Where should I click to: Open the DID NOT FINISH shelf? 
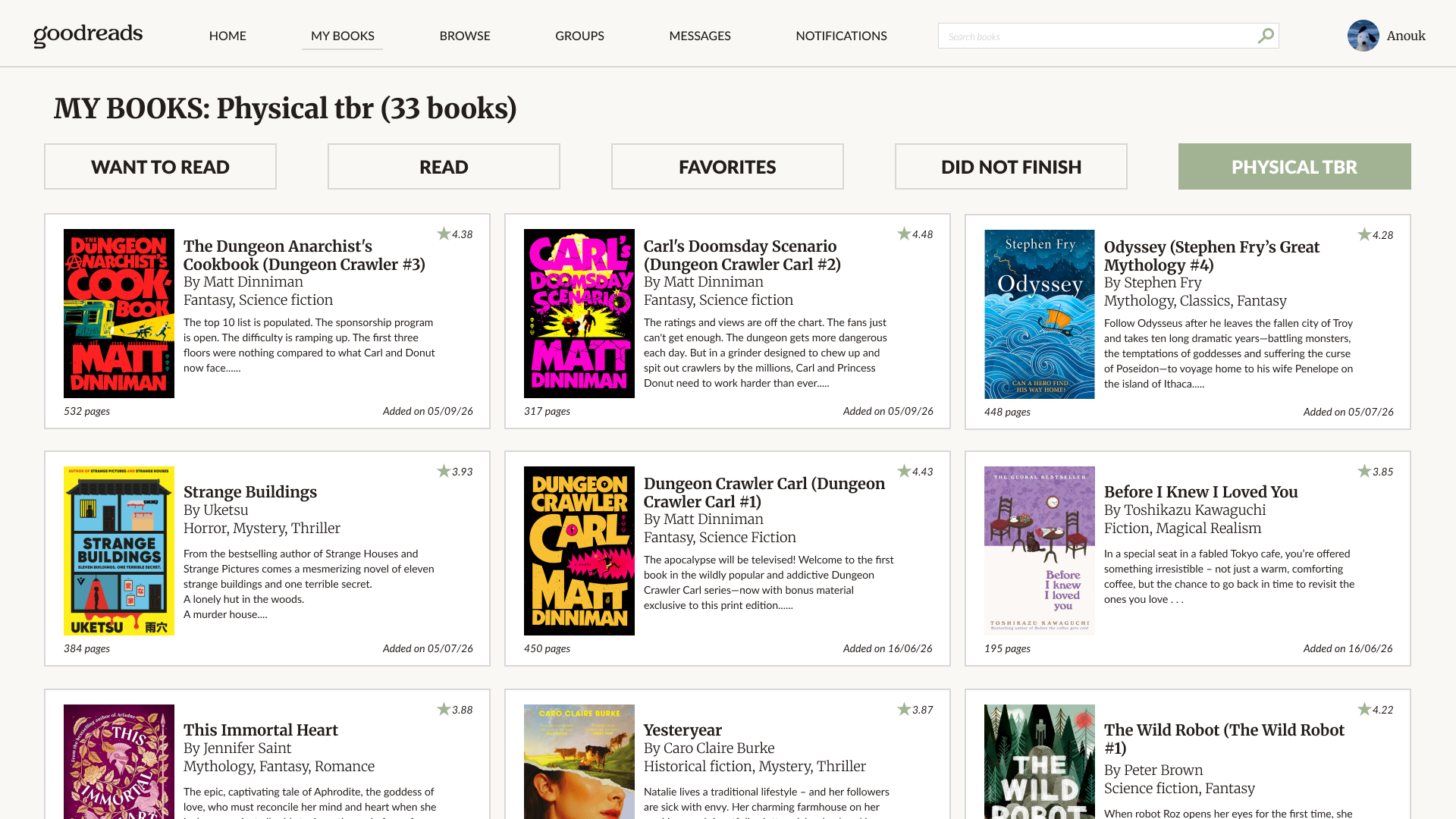pos(1011,167)
